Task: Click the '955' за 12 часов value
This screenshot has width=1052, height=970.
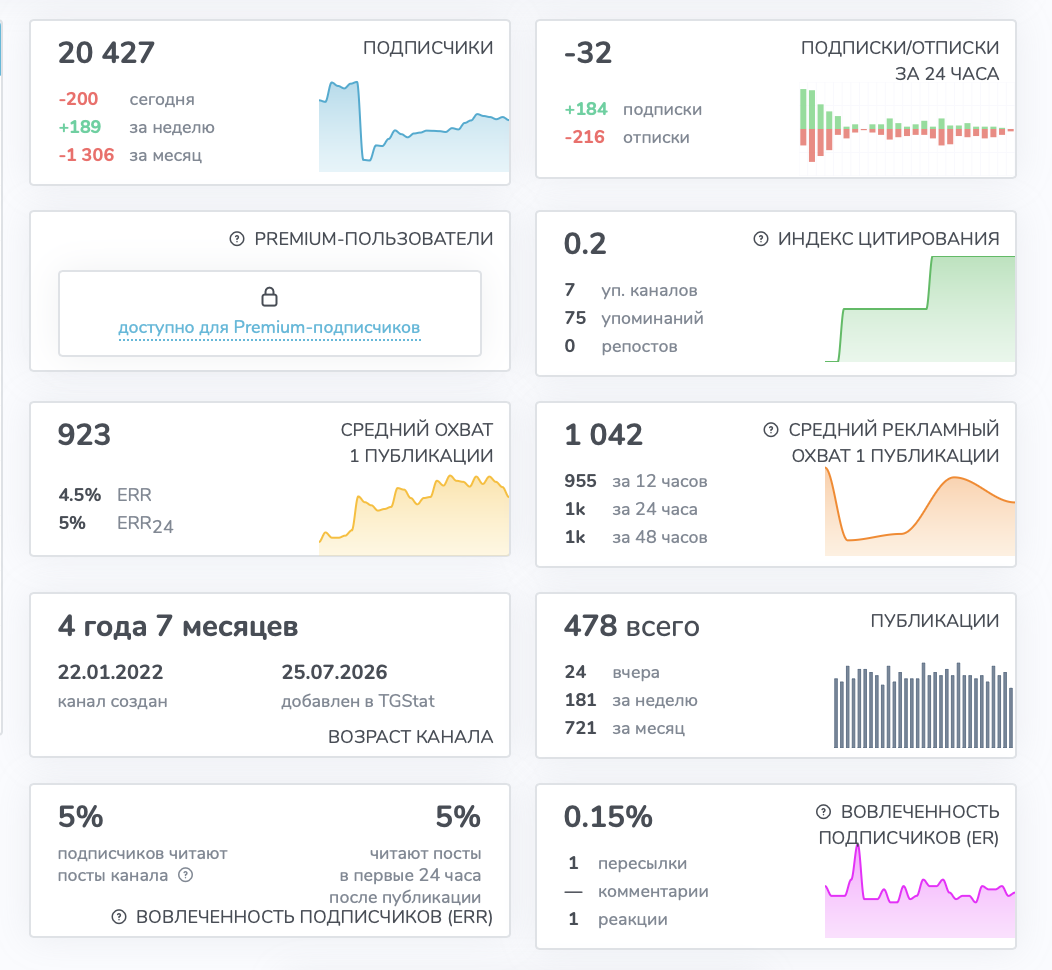Action: point(580,481)
